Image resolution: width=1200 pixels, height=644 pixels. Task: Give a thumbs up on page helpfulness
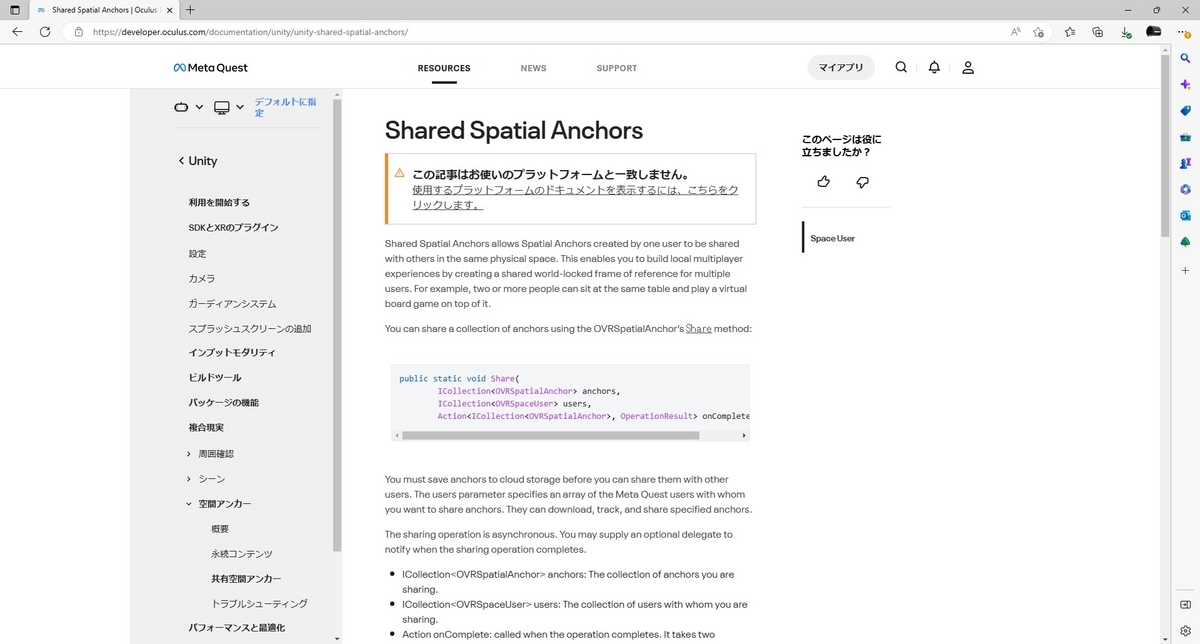823,181
